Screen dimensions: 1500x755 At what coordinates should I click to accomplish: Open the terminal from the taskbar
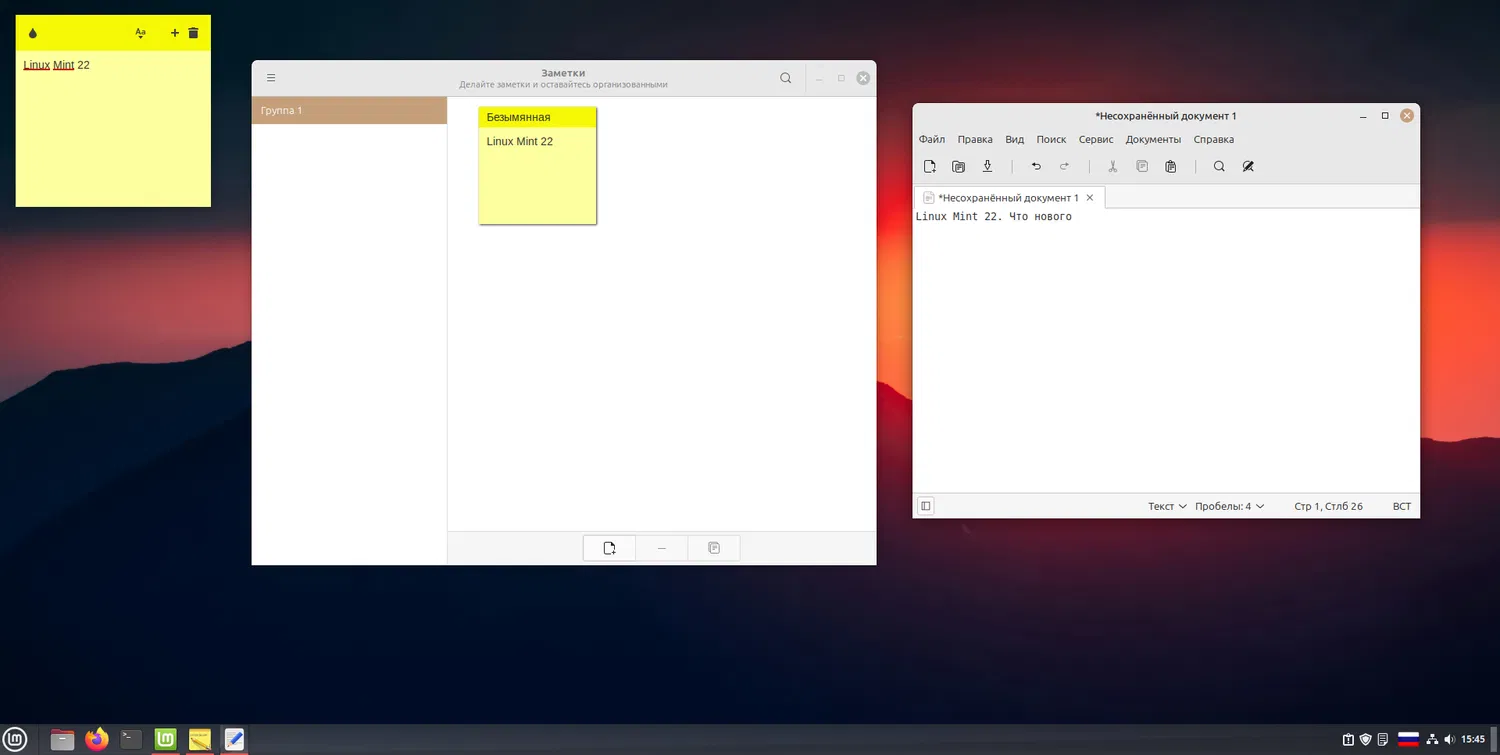click(131, 740)
